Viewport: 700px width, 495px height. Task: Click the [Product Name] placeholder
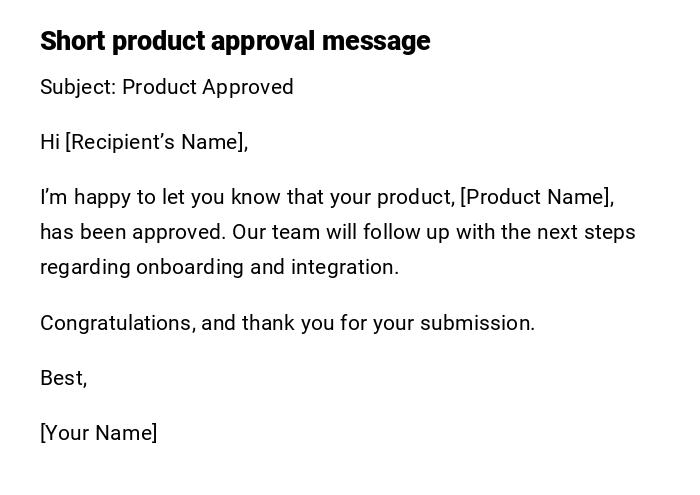[x=536, y=197]
